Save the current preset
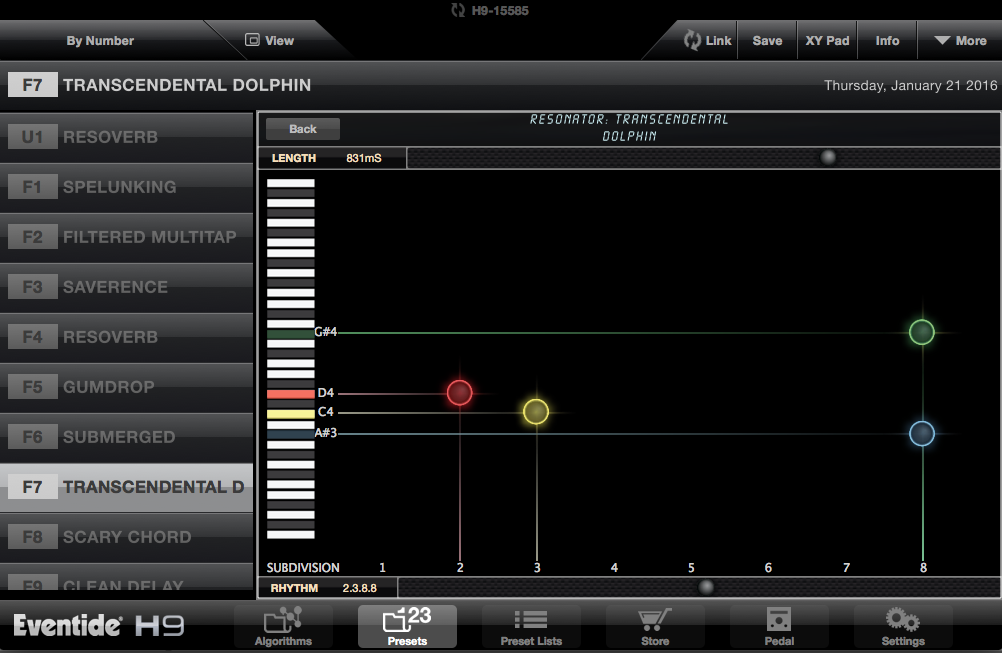 [x=767, y=41]
